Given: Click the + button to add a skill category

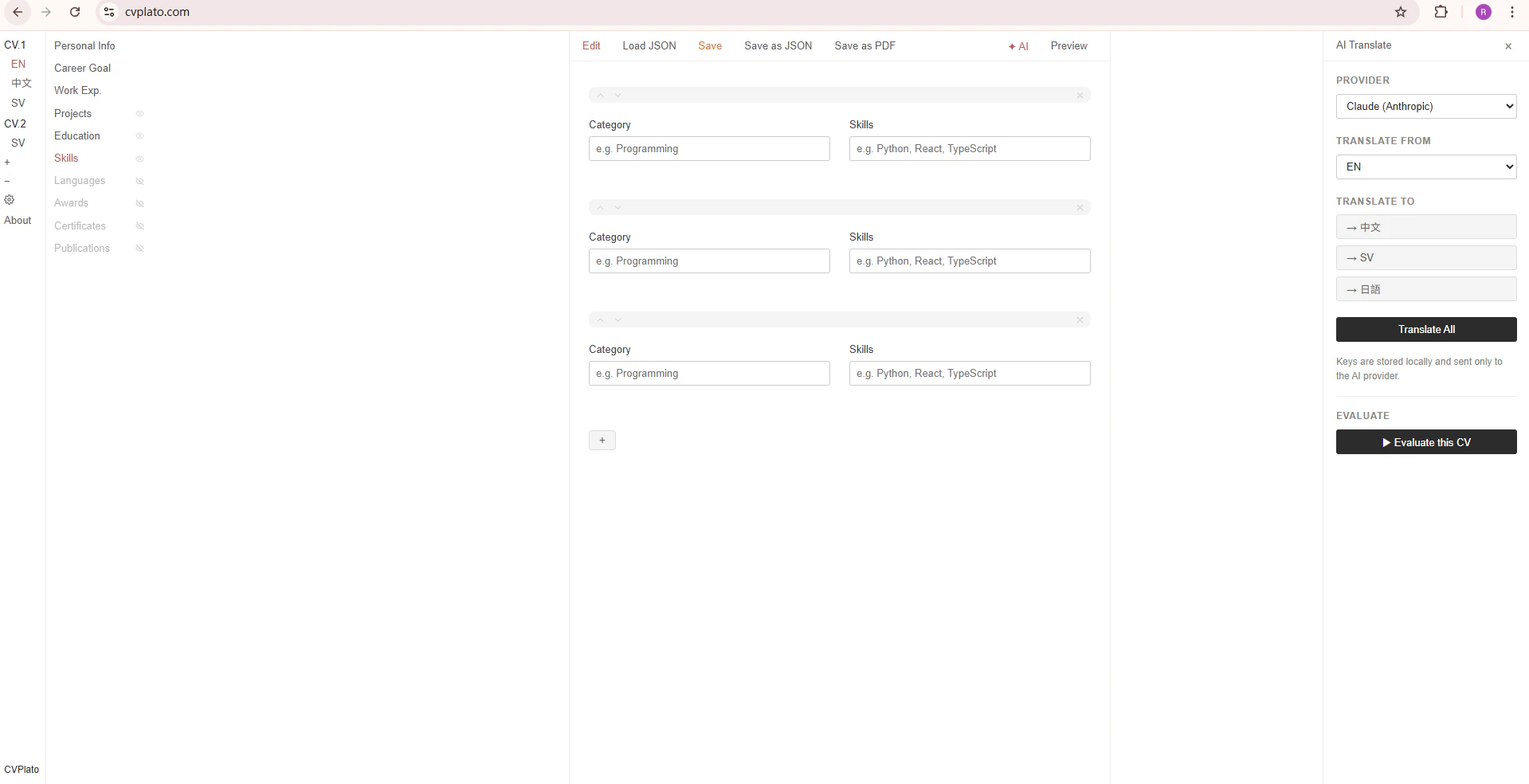Looking at the screenshot, I should point(602,440).
